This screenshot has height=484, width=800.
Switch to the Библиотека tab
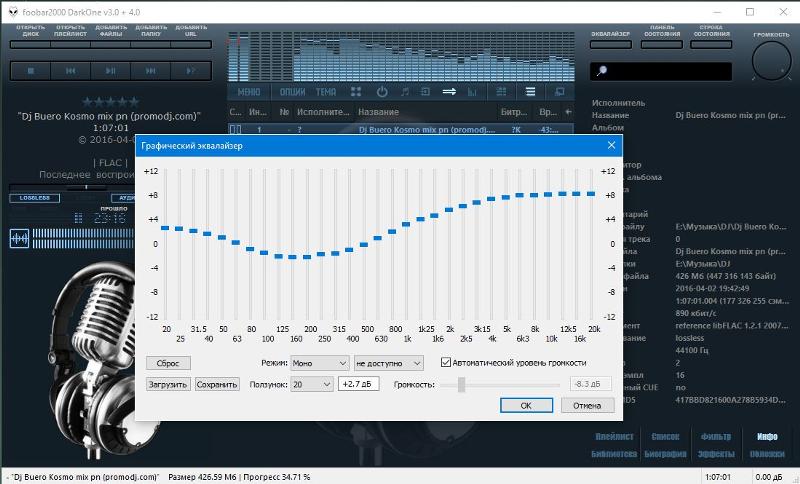coord(614,454)
